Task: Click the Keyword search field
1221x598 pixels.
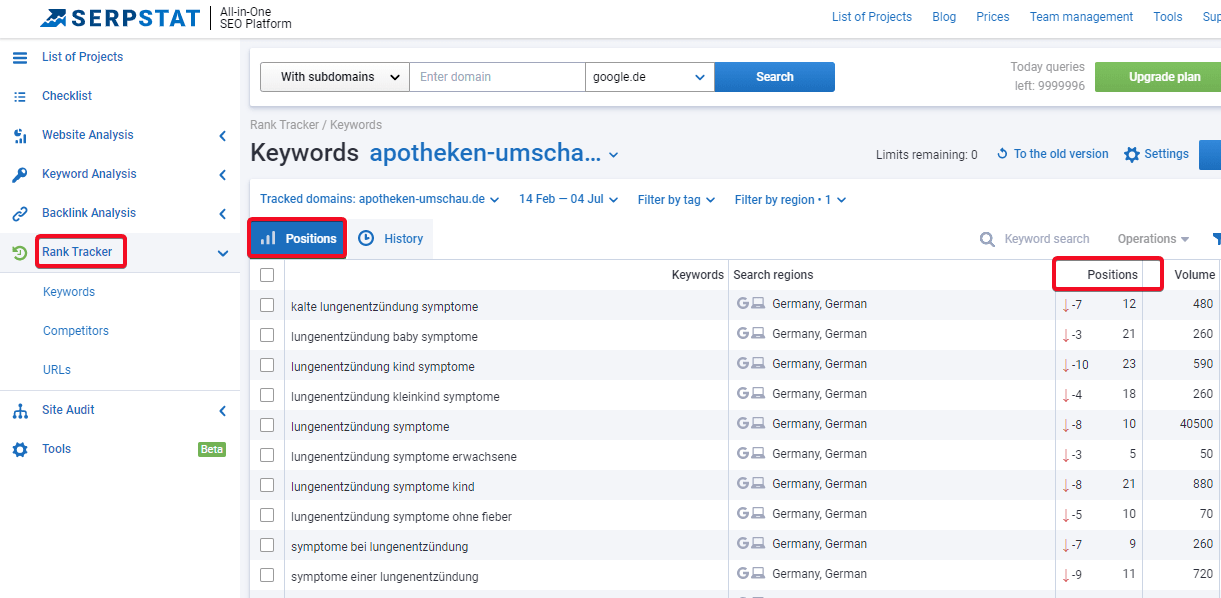Action: pos(1047,239)
